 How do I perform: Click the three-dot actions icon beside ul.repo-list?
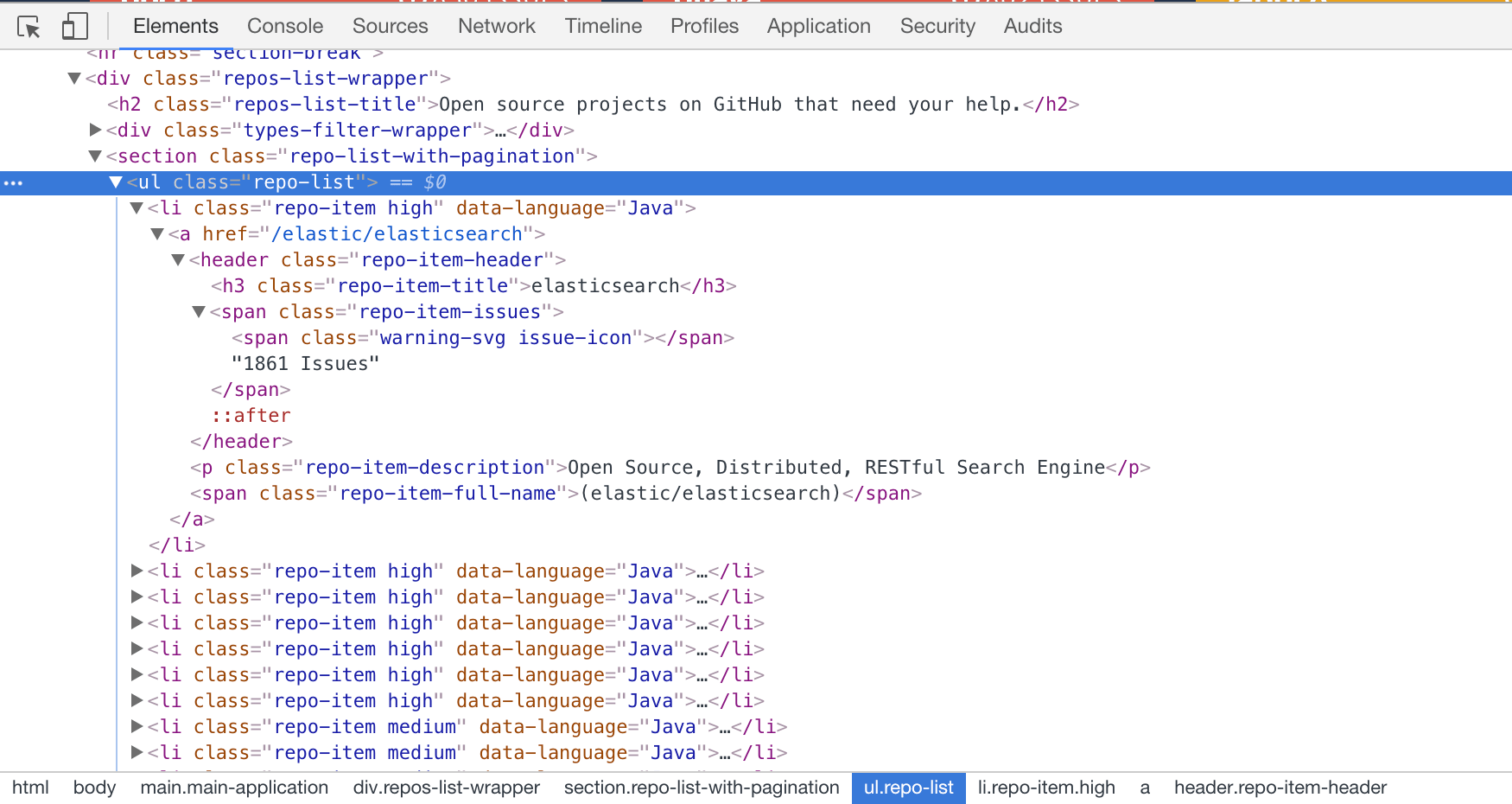[x=14, y=182]
